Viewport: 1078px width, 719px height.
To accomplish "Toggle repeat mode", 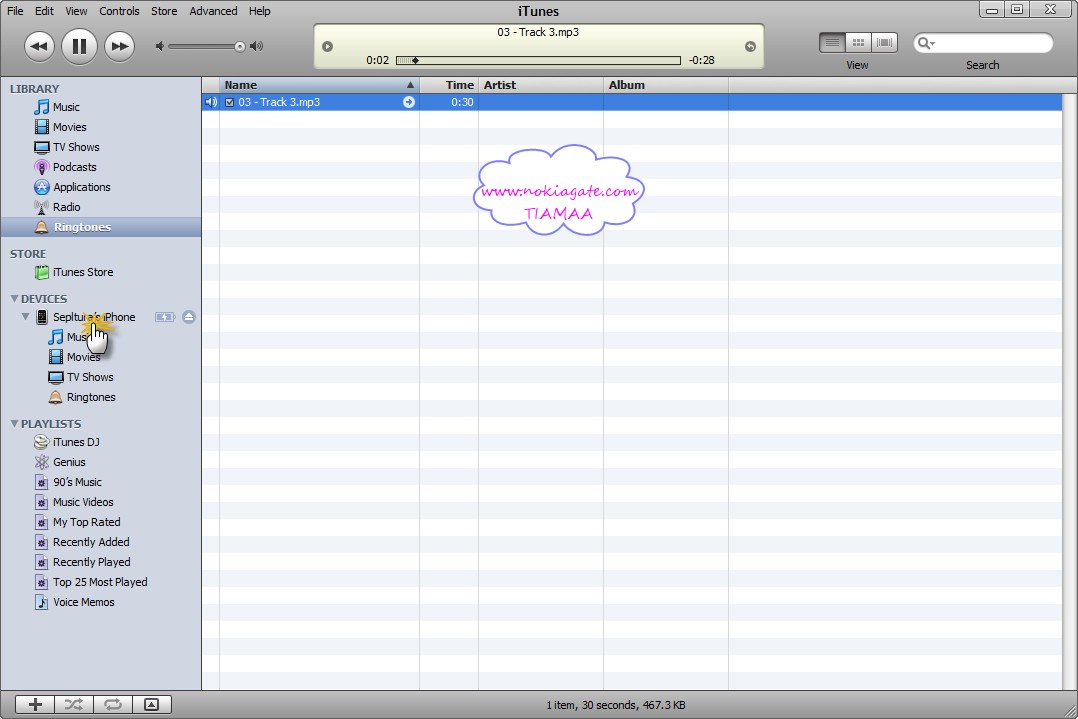I will (x=113, y=704).
